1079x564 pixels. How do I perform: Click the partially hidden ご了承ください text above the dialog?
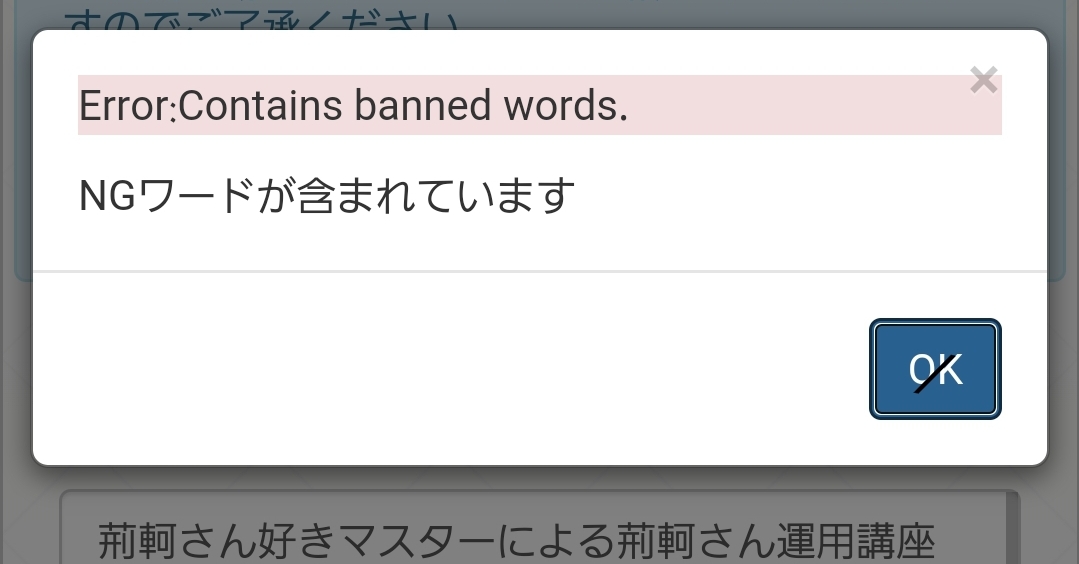coord(261,19)
